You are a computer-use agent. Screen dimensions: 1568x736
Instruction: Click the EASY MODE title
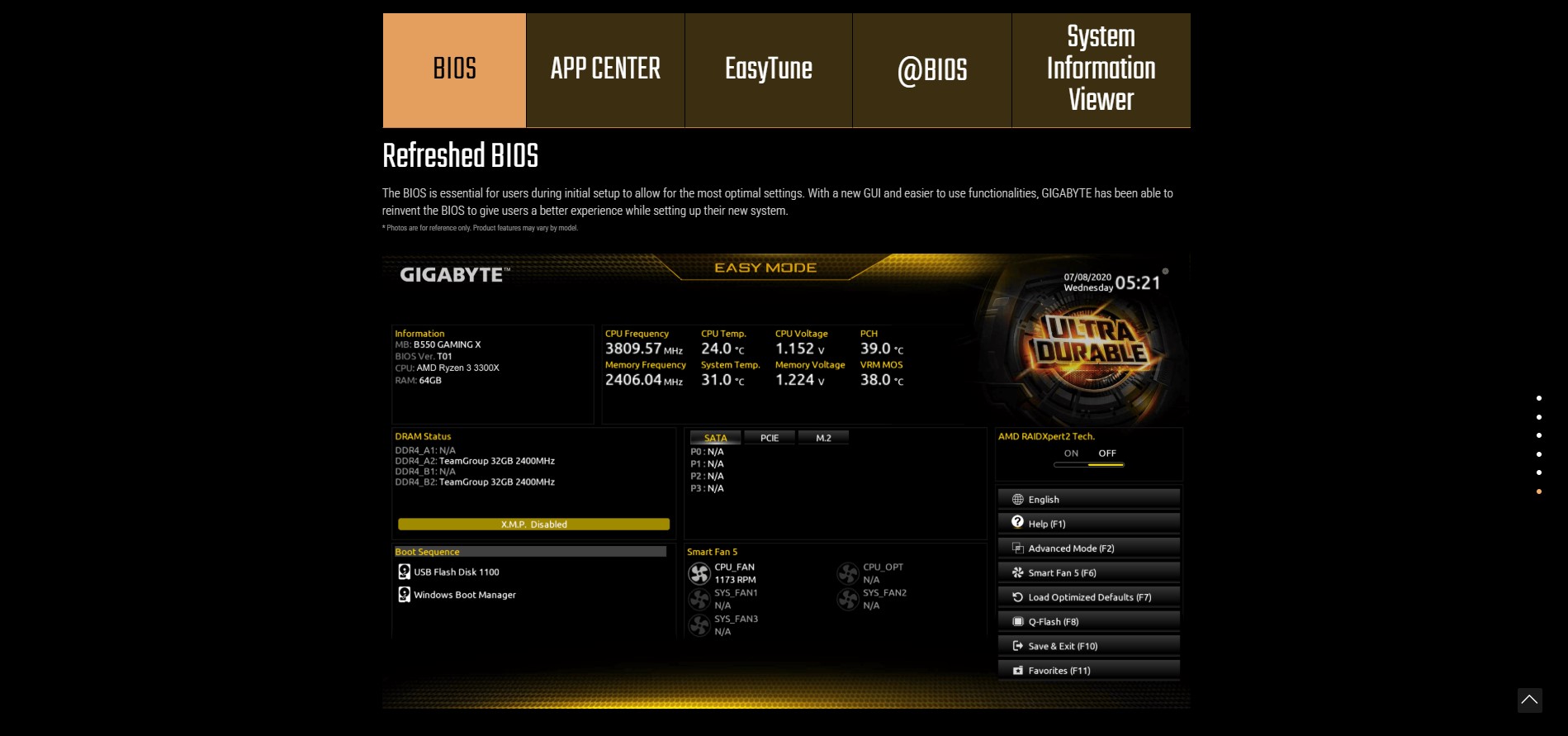pyautogui.click(x=765, y=268)
